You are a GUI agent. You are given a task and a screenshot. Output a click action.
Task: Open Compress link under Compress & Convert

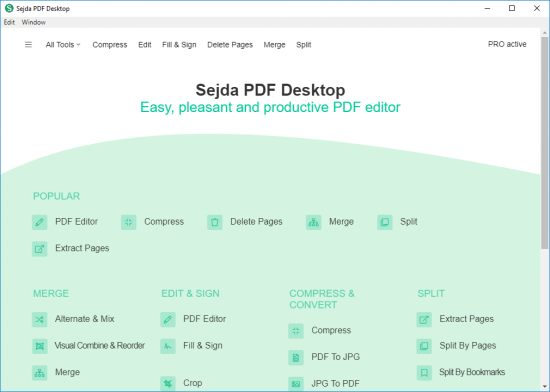[331, 330]
